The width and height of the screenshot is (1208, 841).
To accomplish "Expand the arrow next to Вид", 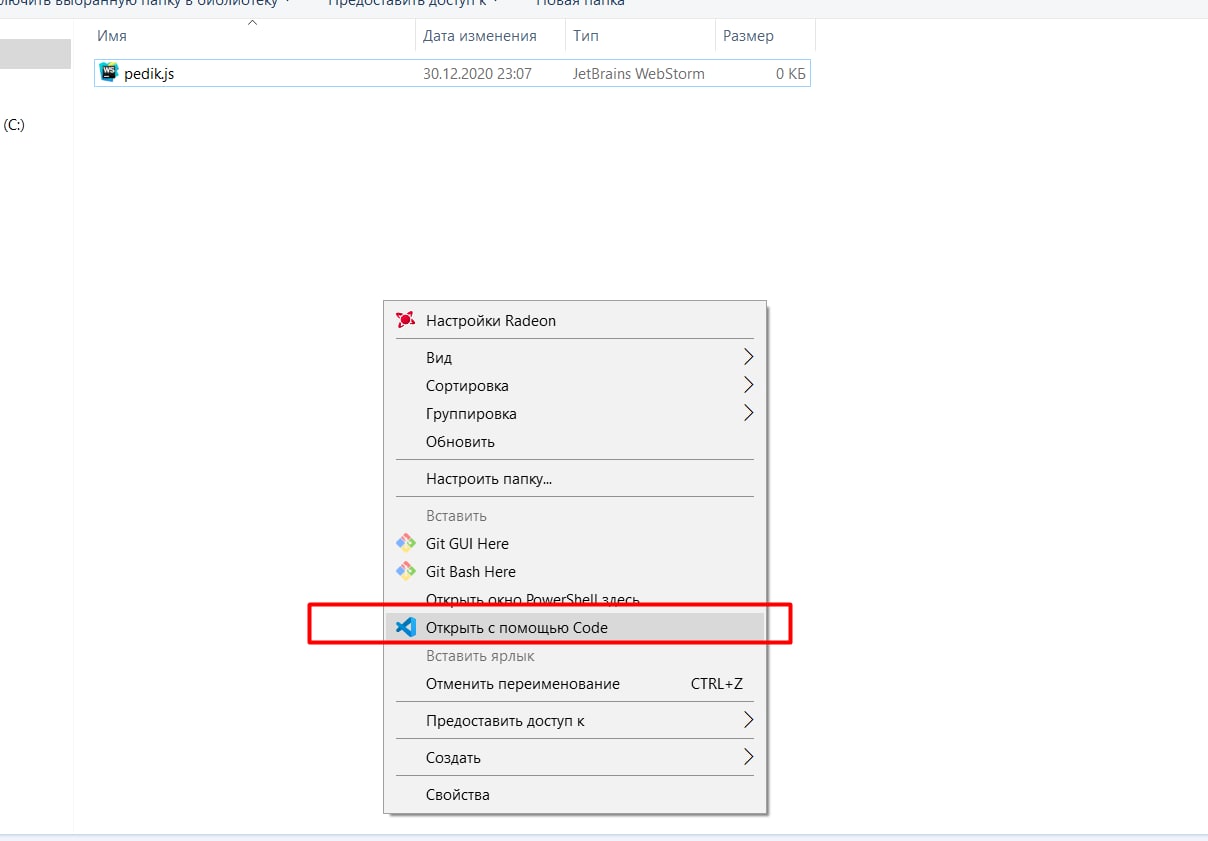I will [x=748, y=357].
